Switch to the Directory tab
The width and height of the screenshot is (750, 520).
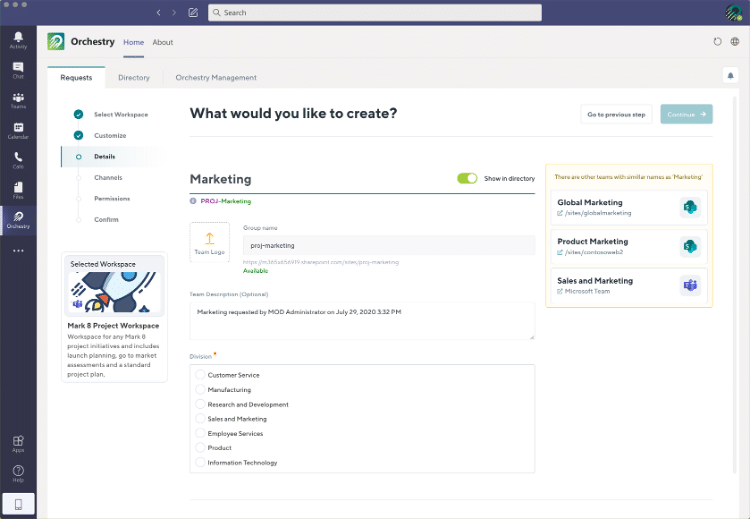click(x=133, y=77)
